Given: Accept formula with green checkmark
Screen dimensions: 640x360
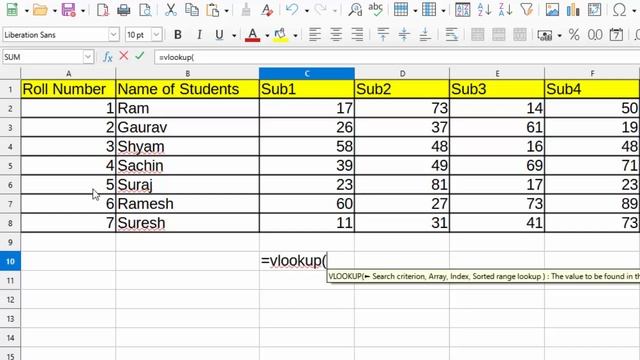Looking at the screenshot, I should (x=140, y=56).
